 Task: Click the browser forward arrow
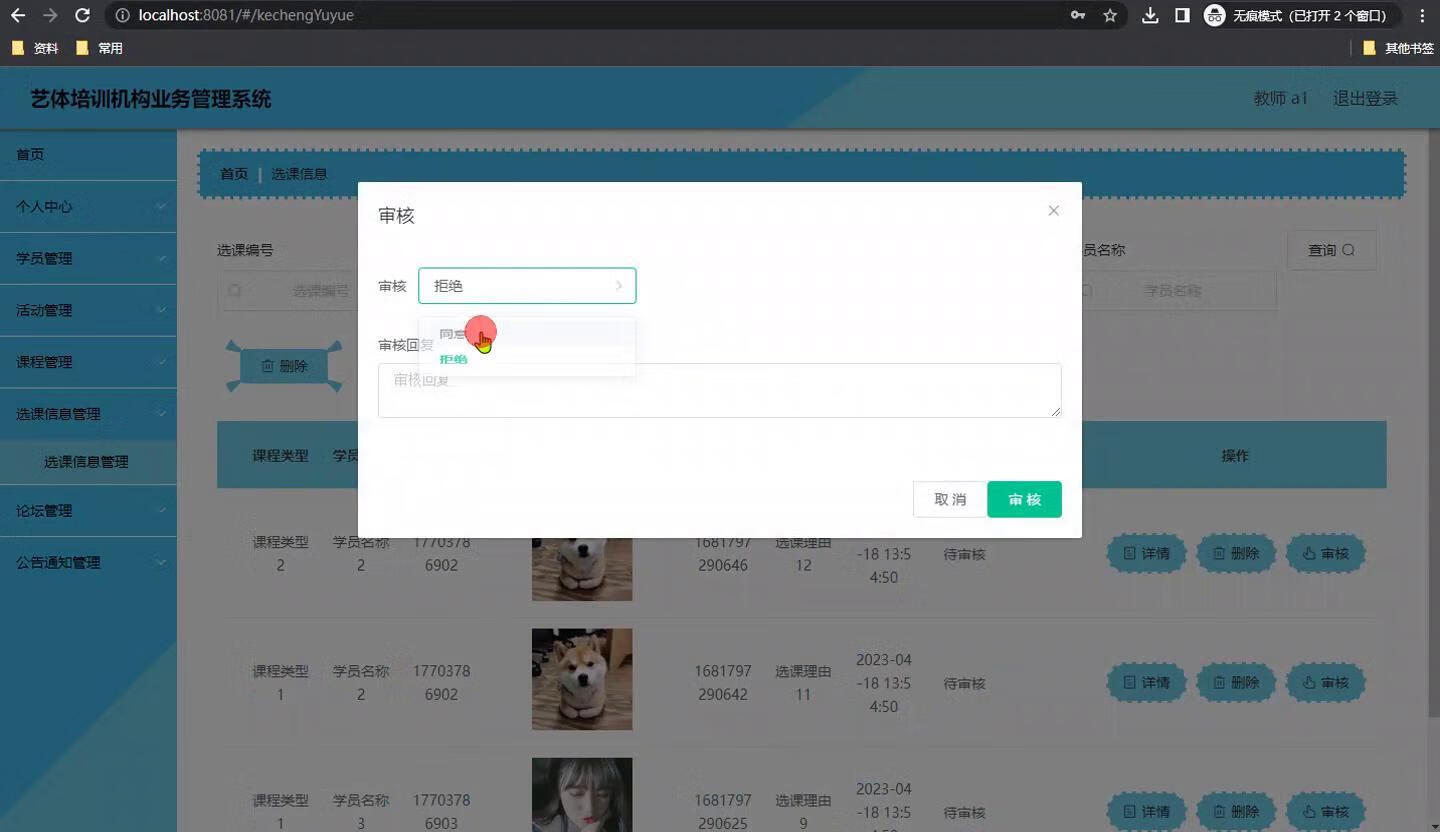(50, 15)
